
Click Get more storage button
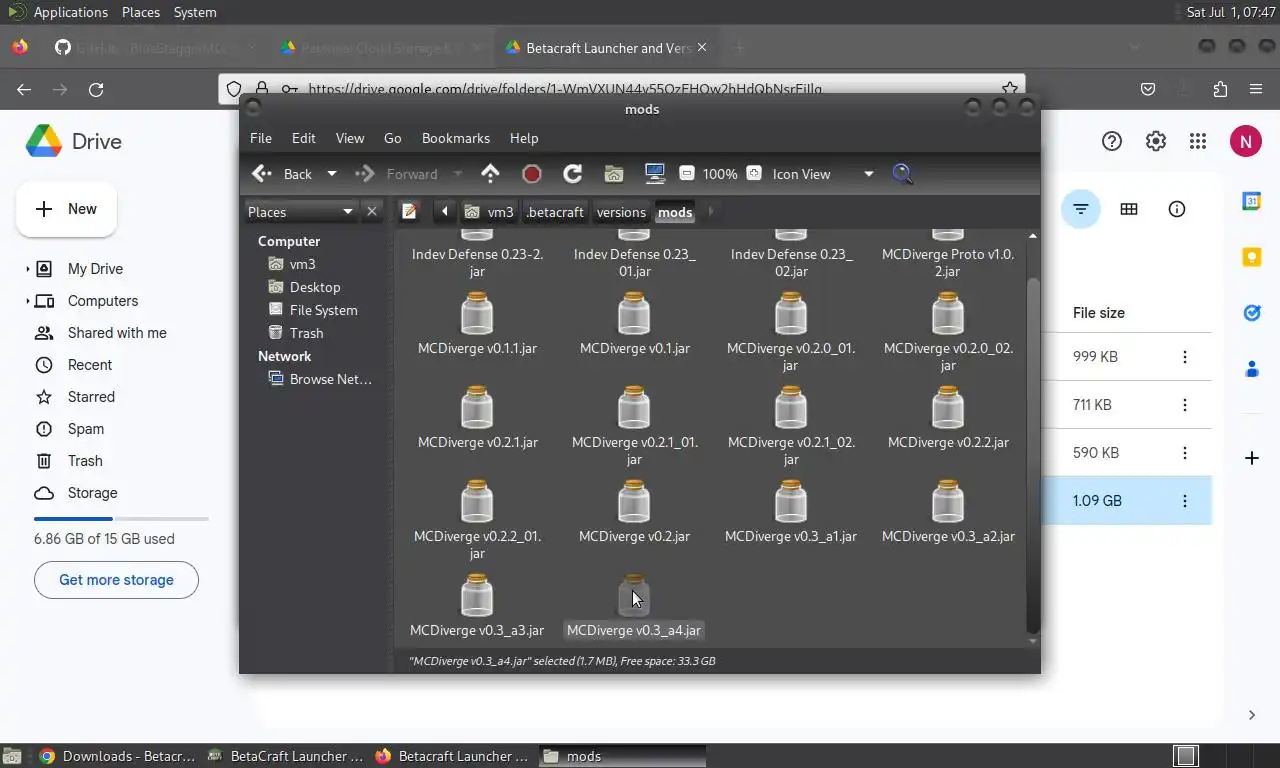(116, 580)
